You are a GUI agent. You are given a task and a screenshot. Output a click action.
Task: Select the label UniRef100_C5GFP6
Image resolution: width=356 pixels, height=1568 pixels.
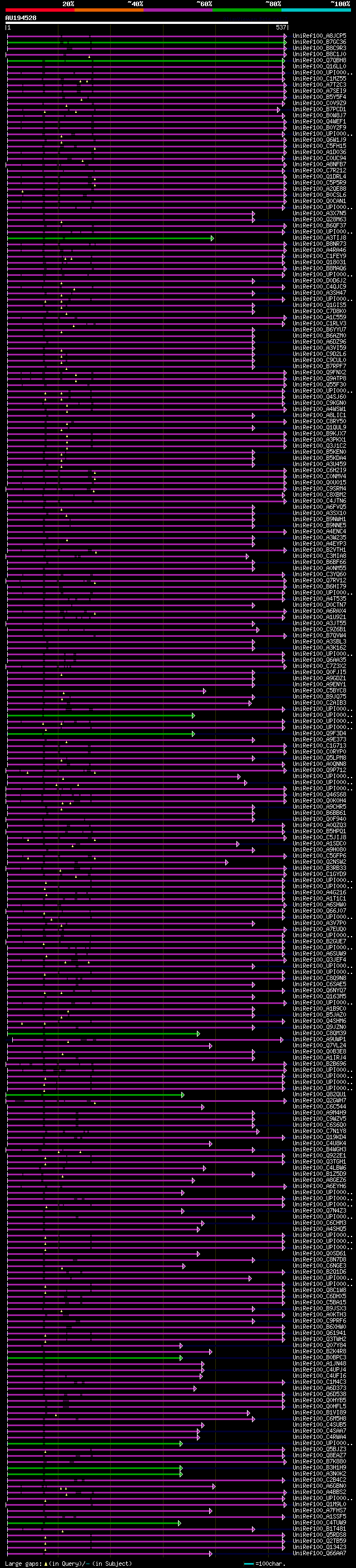[319, 857]
